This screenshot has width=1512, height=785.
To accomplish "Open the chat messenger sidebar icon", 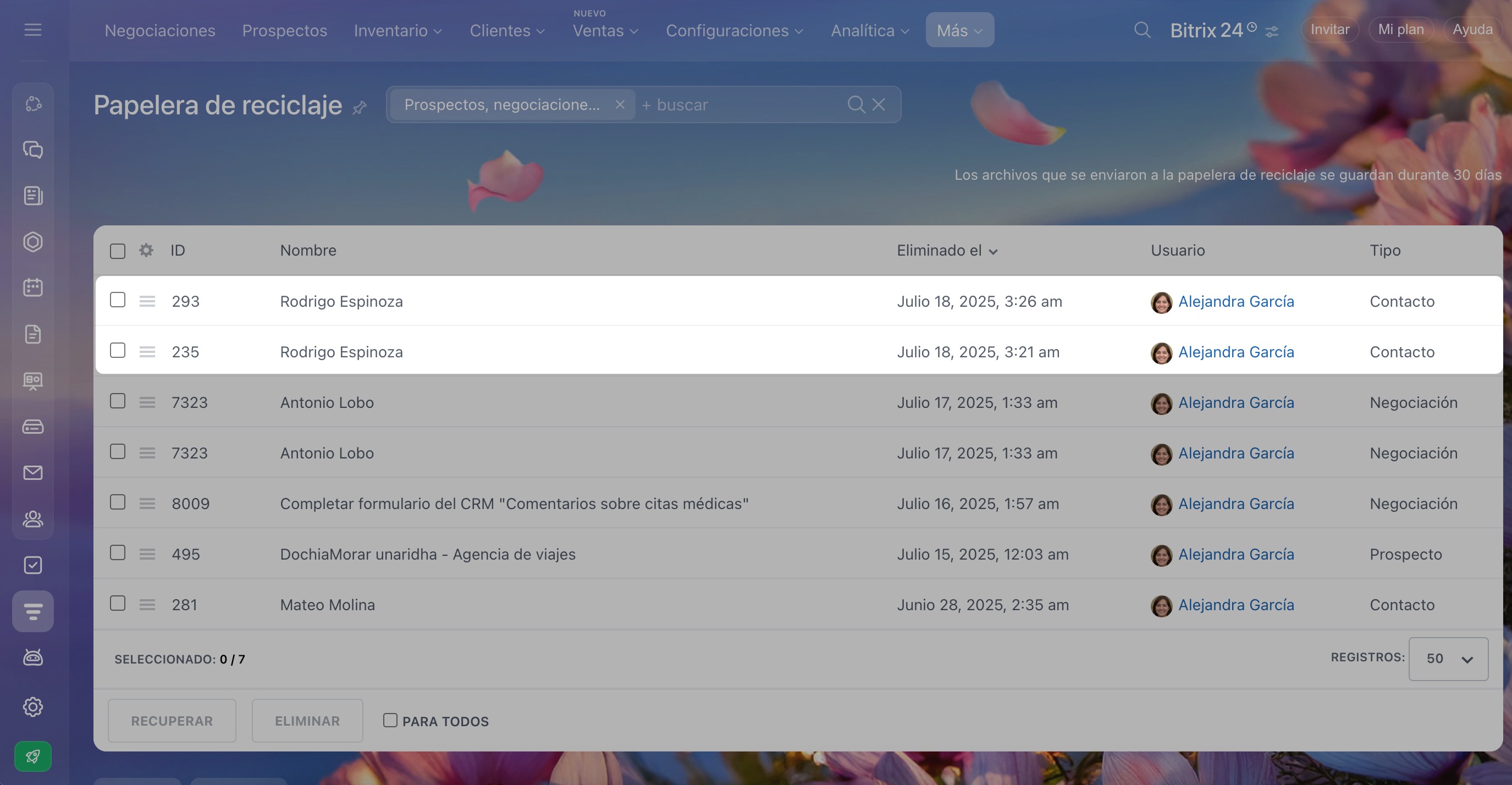I will tap(33, 150).
